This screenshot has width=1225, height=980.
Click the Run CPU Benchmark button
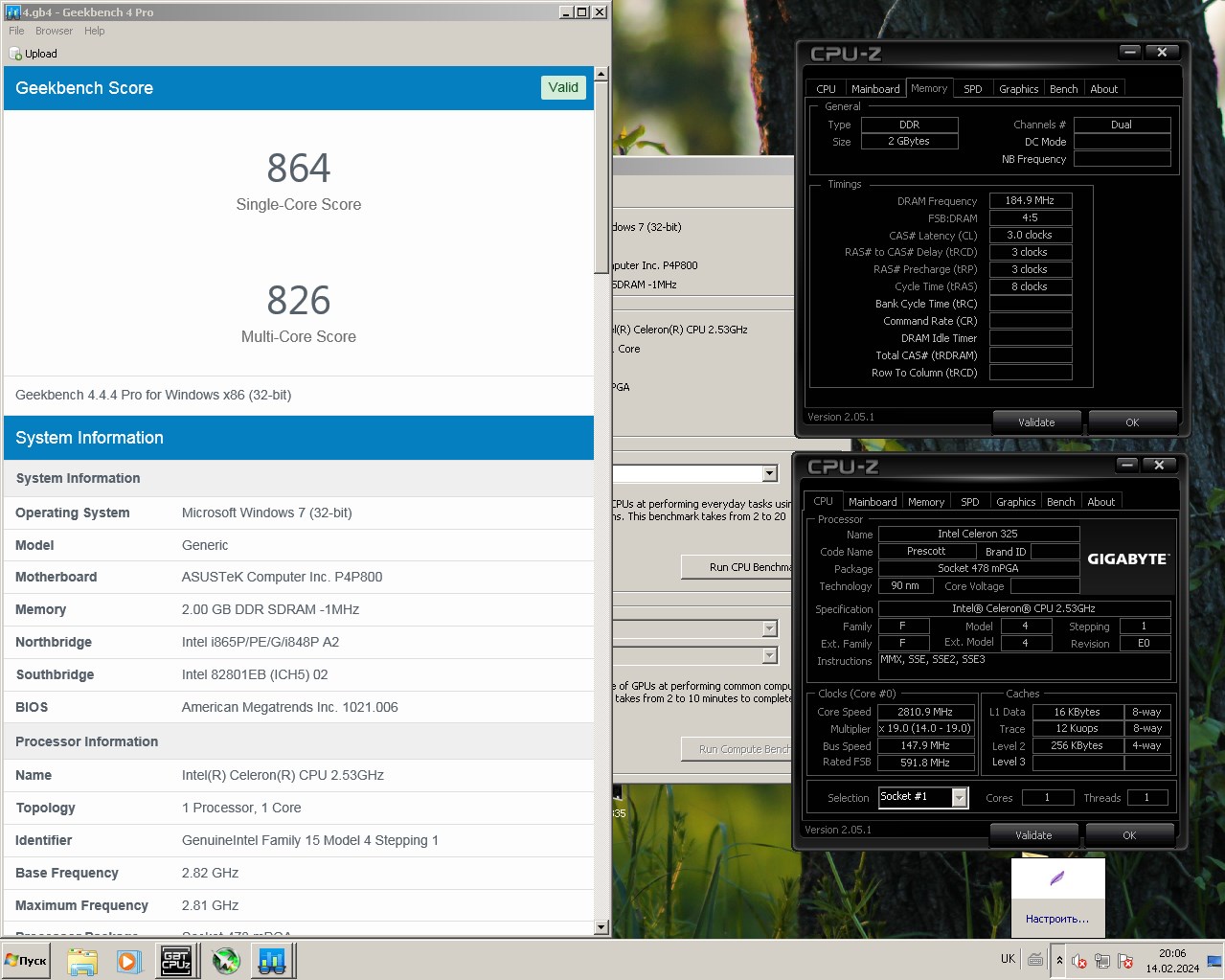pos(737,567)
